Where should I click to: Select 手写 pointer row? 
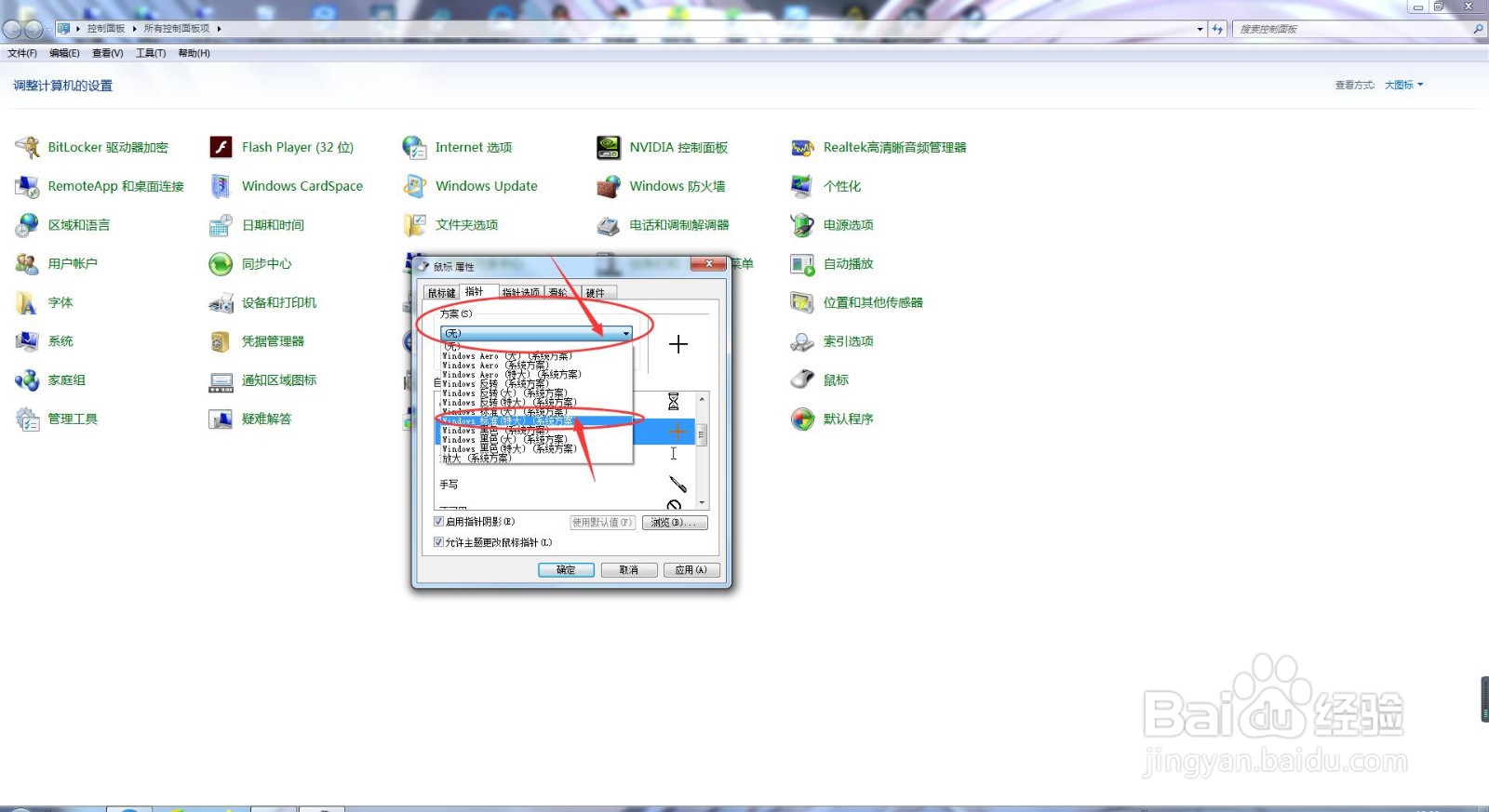(x=565, y=485)
